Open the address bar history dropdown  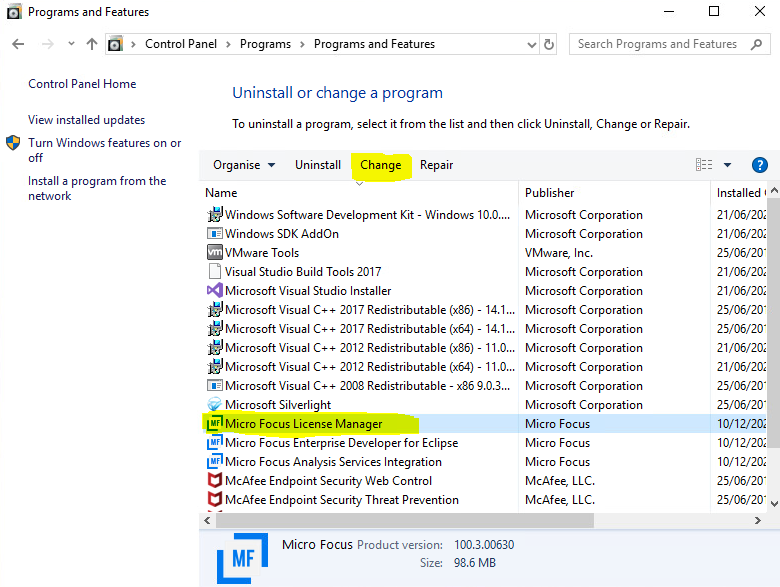pyautogui.click(x=531, y=44)
